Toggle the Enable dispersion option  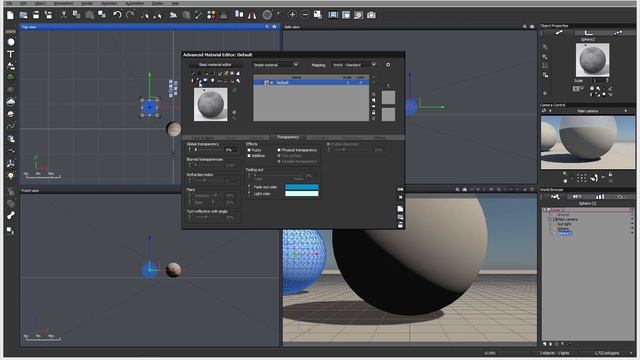(x=328, y=144)
